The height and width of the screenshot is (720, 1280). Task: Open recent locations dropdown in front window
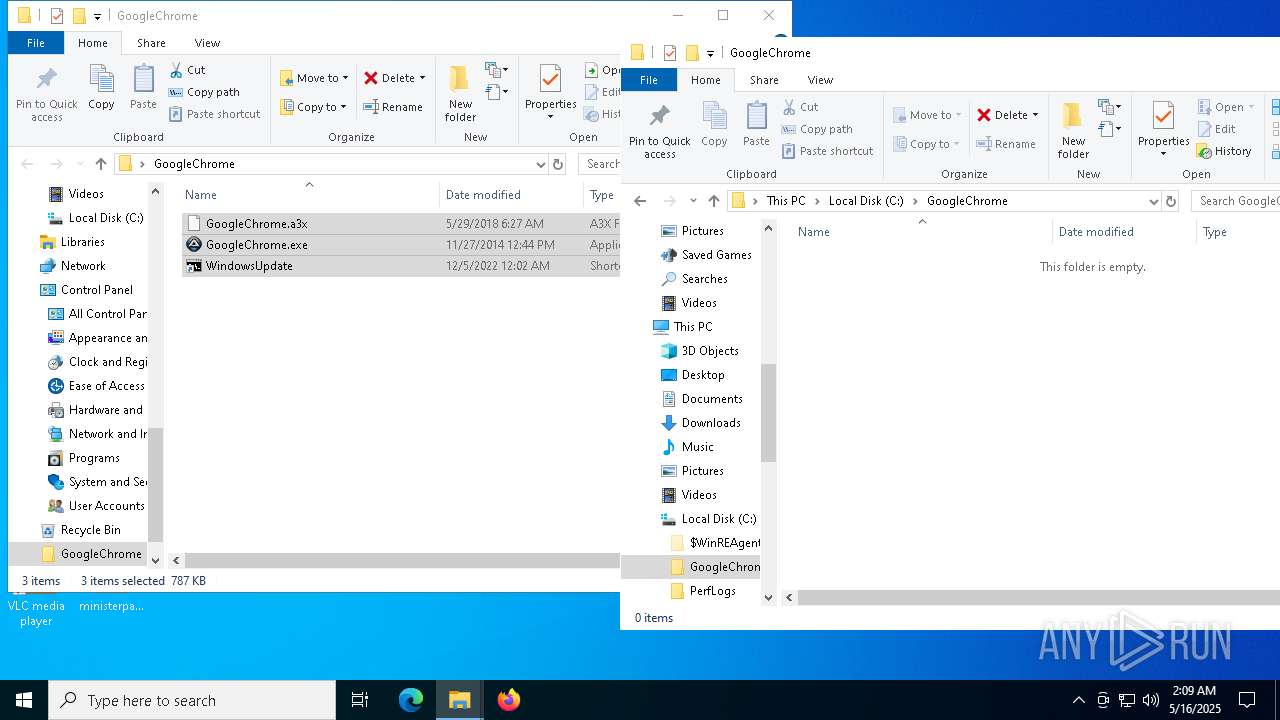click(x=692, y=201)
